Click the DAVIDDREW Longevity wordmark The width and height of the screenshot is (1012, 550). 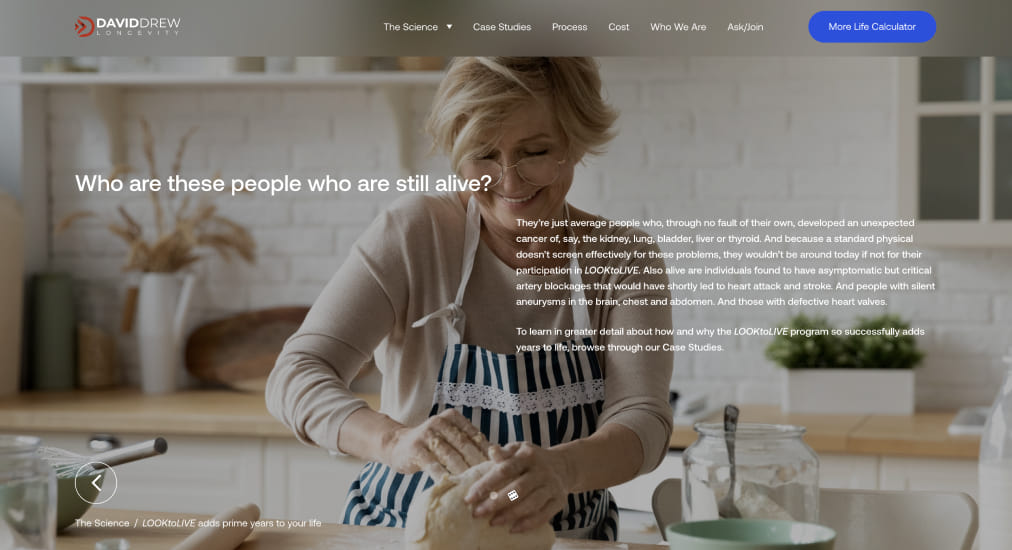coord(138,26)
